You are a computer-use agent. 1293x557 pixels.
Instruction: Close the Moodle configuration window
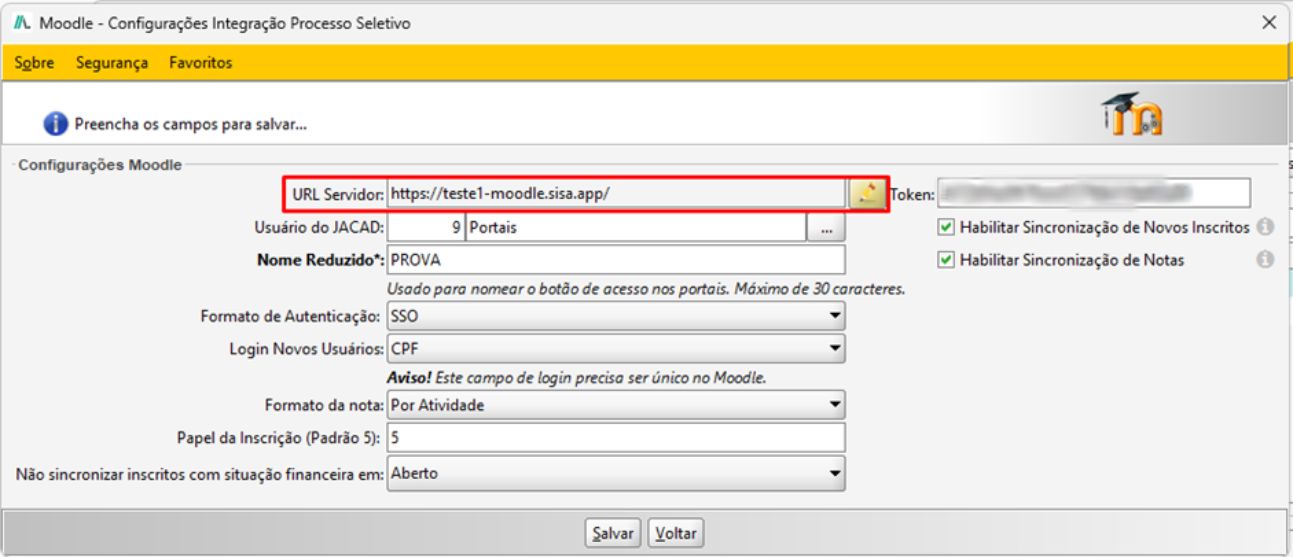tap(1268, 22)
